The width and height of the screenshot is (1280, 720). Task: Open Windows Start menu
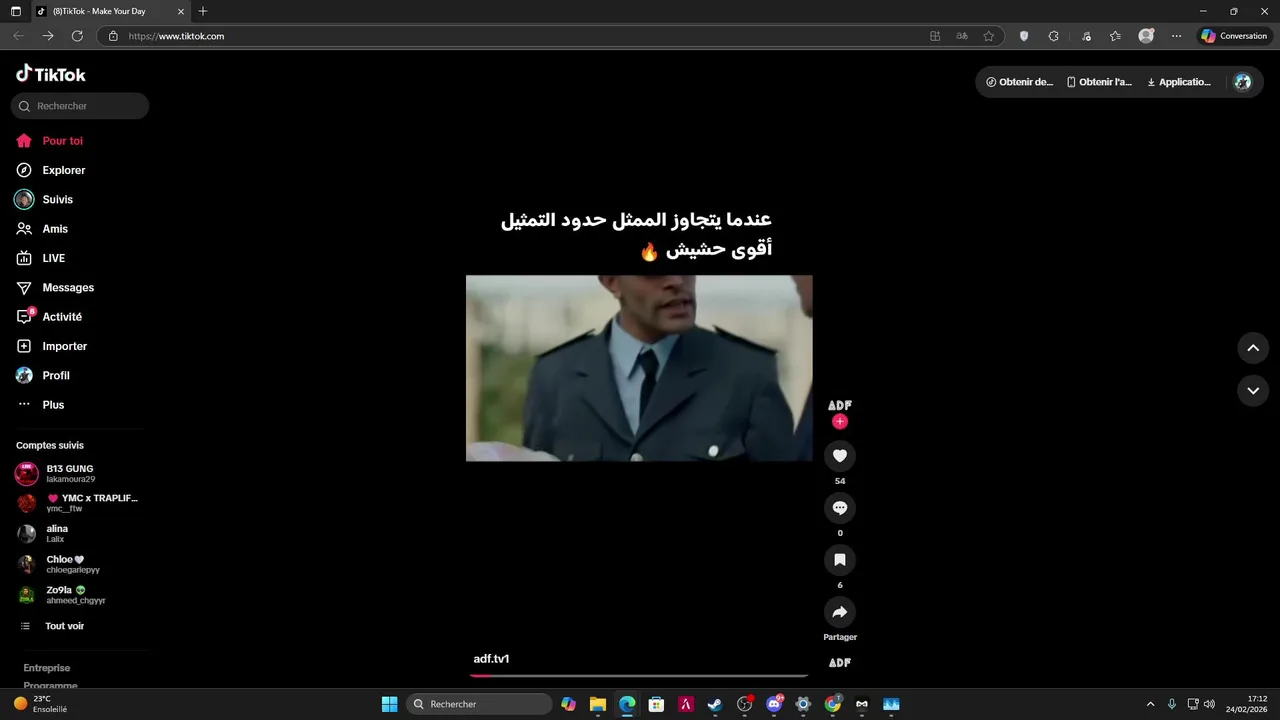coord(390,704)
